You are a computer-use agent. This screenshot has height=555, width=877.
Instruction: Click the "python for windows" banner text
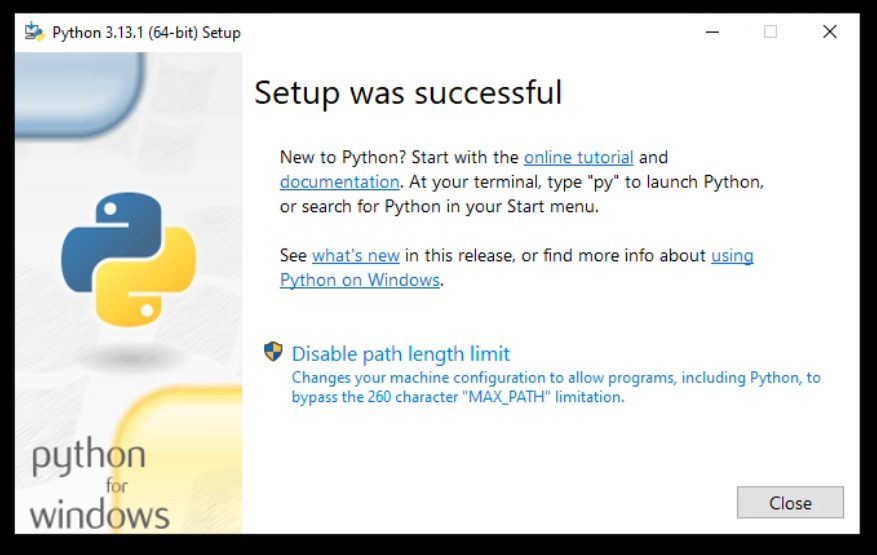click(x=98, y=487)
